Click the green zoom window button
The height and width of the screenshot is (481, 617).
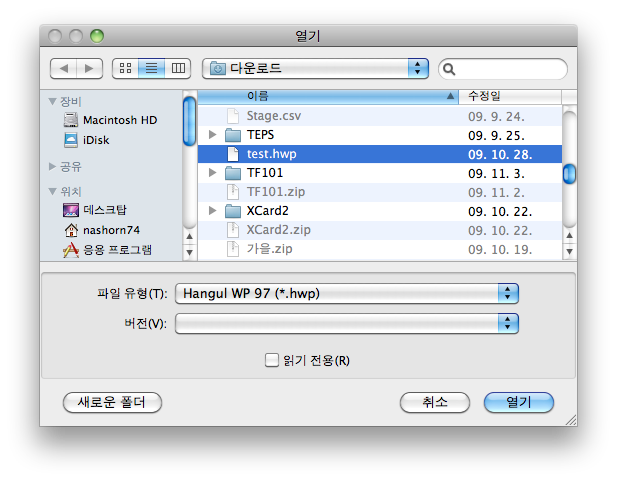[97, 36]
